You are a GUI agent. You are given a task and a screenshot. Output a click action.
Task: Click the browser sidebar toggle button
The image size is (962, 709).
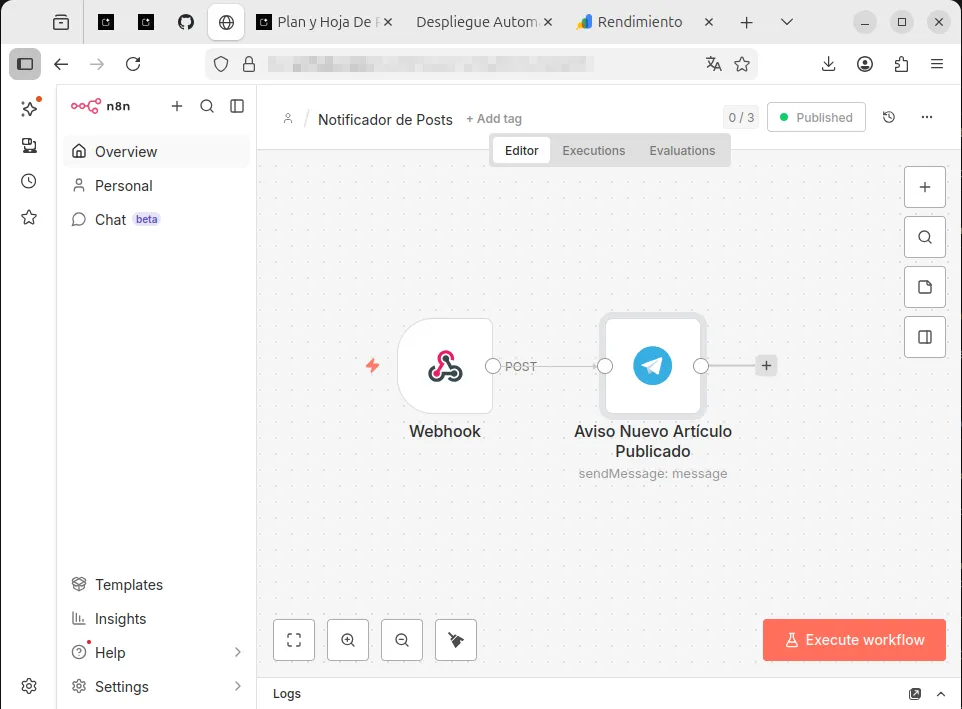pos(25,64)
